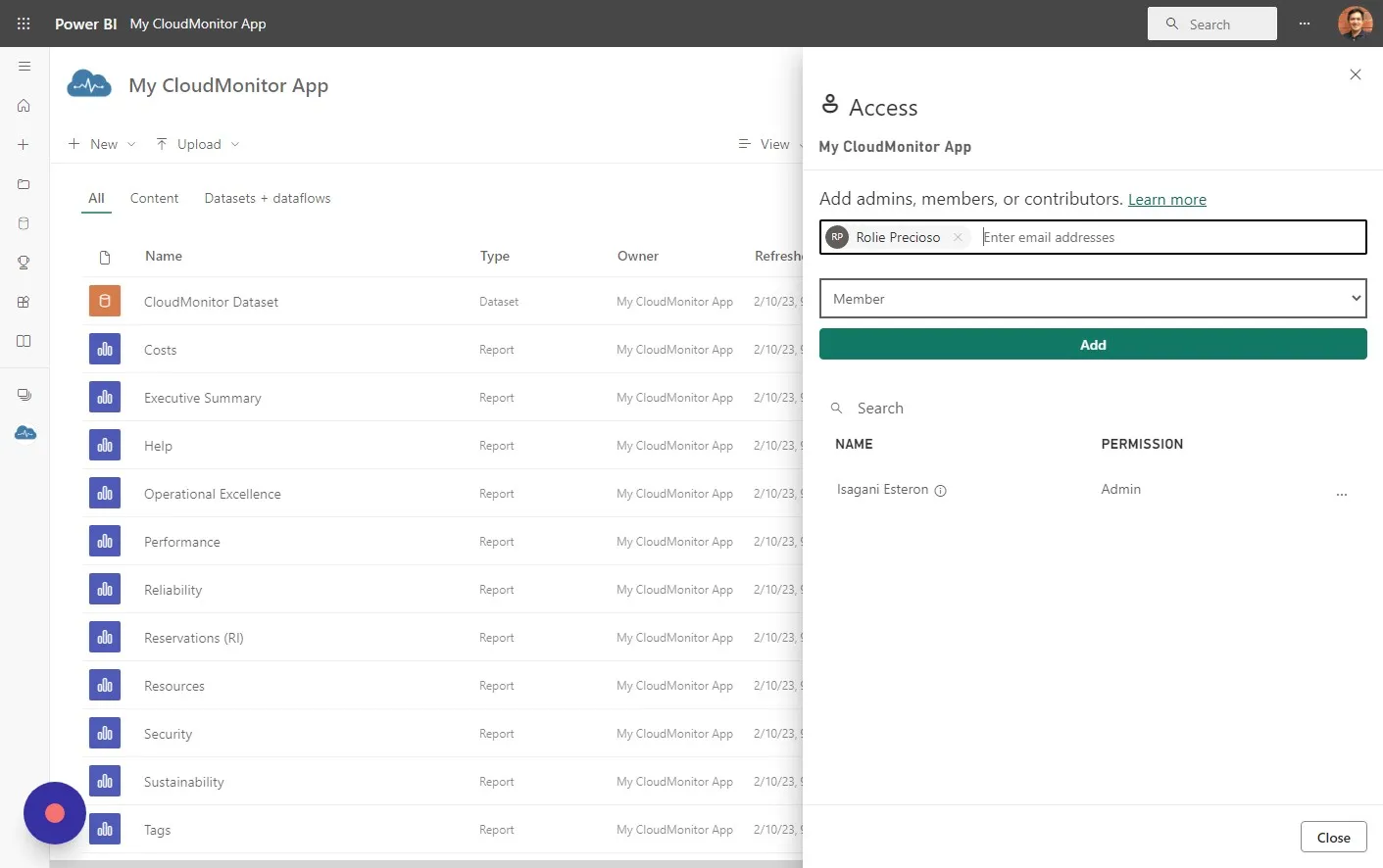Screen dimensions: 1383x868
Task: Click the CloudMonitor Dataset icon
Action: pos(105,301)
